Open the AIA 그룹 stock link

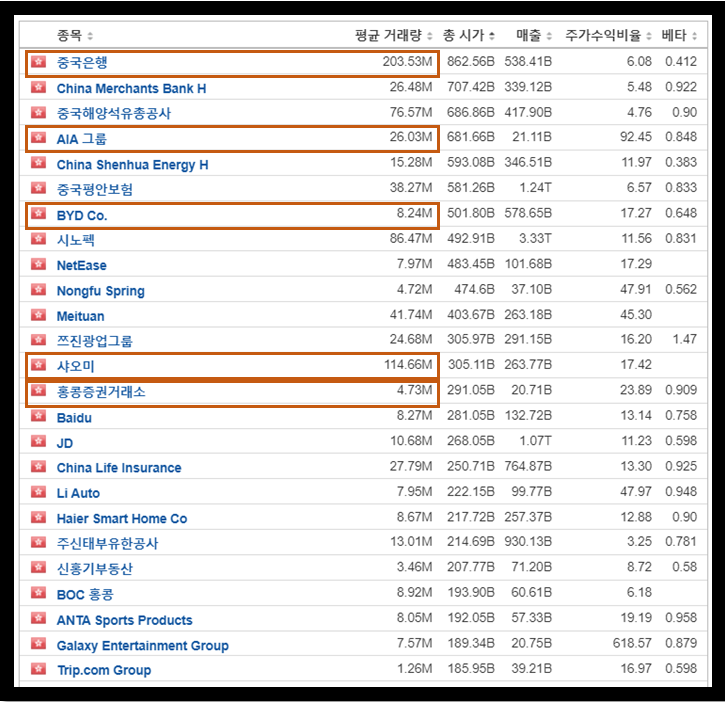(x=81, y=139)
